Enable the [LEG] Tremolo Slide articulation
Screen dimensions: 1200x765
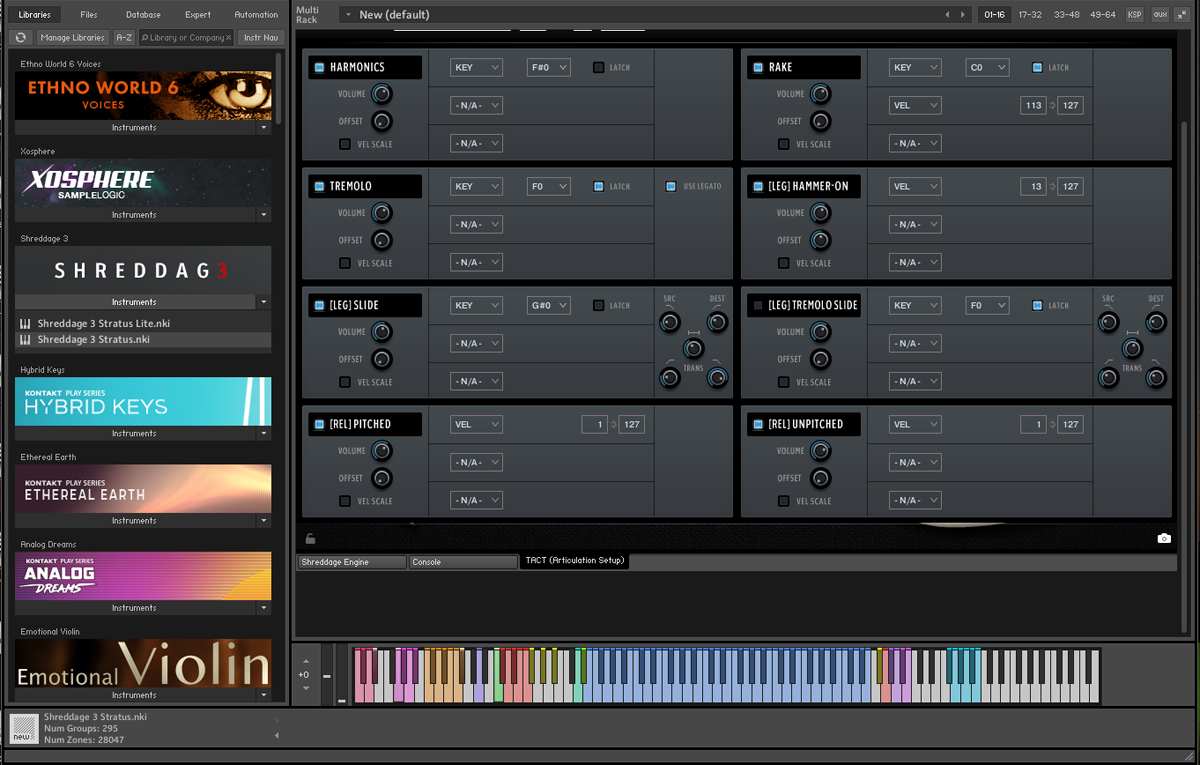pos(758,305)
